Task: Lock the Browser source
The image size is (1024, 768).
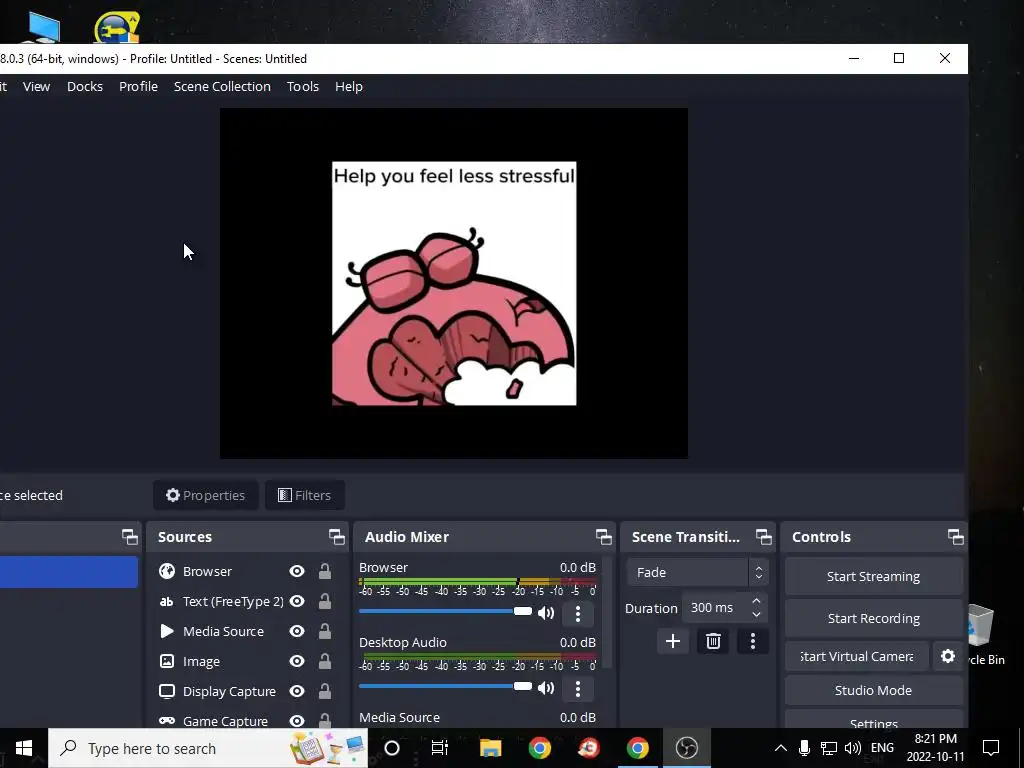Action: point(325,571)
